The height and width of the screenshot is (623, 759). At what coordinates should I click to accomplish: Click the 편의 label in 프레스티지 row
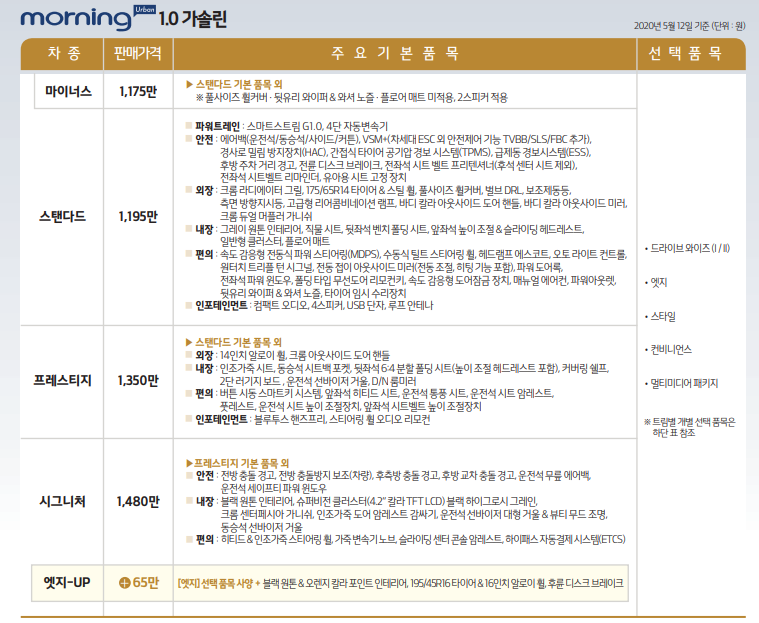point(204,393)
